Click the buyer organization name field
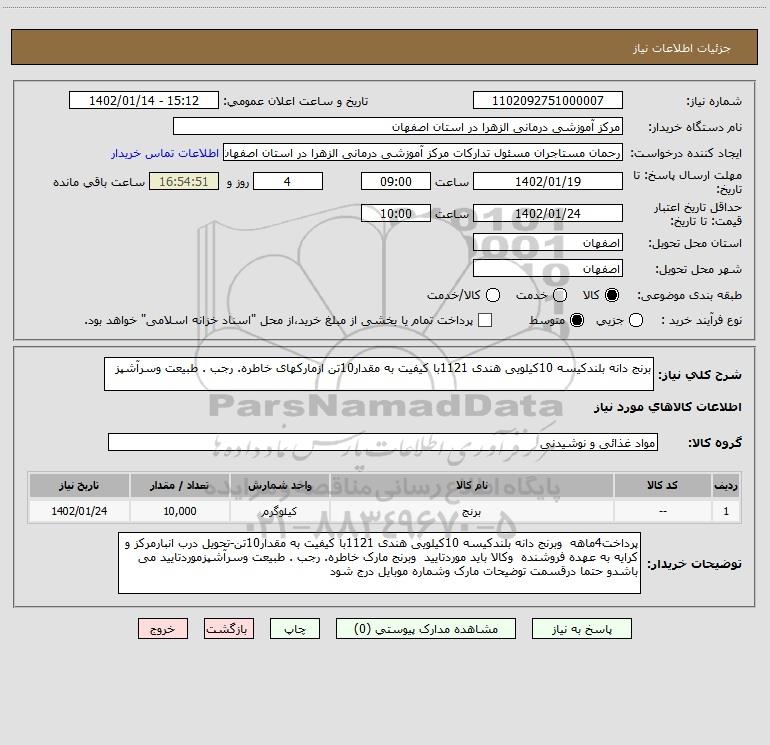770x745 pixels. click(x=398, y=126)
